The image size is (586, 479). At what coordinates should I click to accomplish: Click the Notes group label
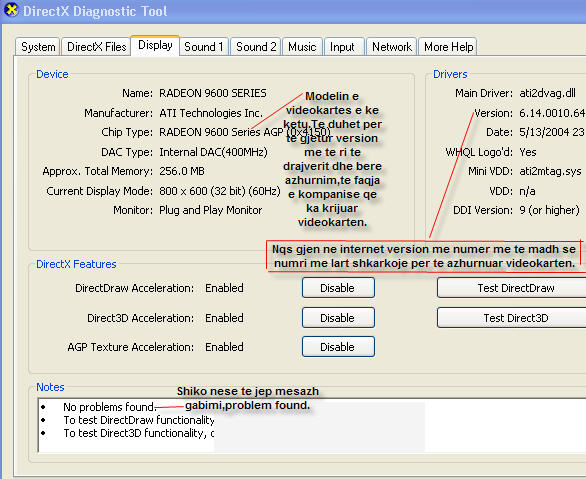(x=50, y=387)
